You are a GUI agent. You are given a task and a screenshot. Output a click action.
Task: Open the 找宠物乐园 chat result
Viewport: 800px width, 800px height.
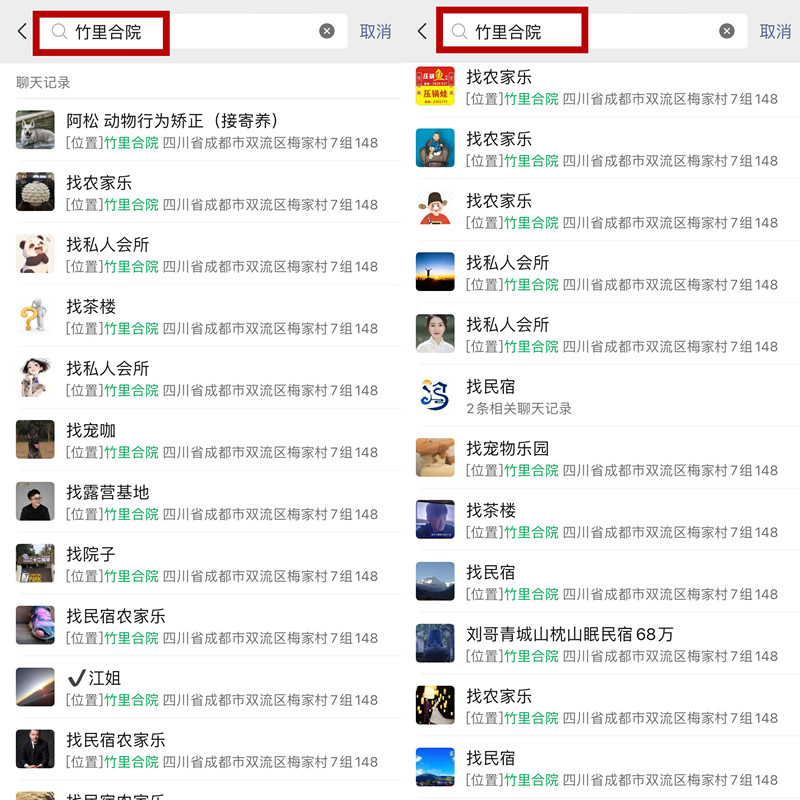[608, 458]
